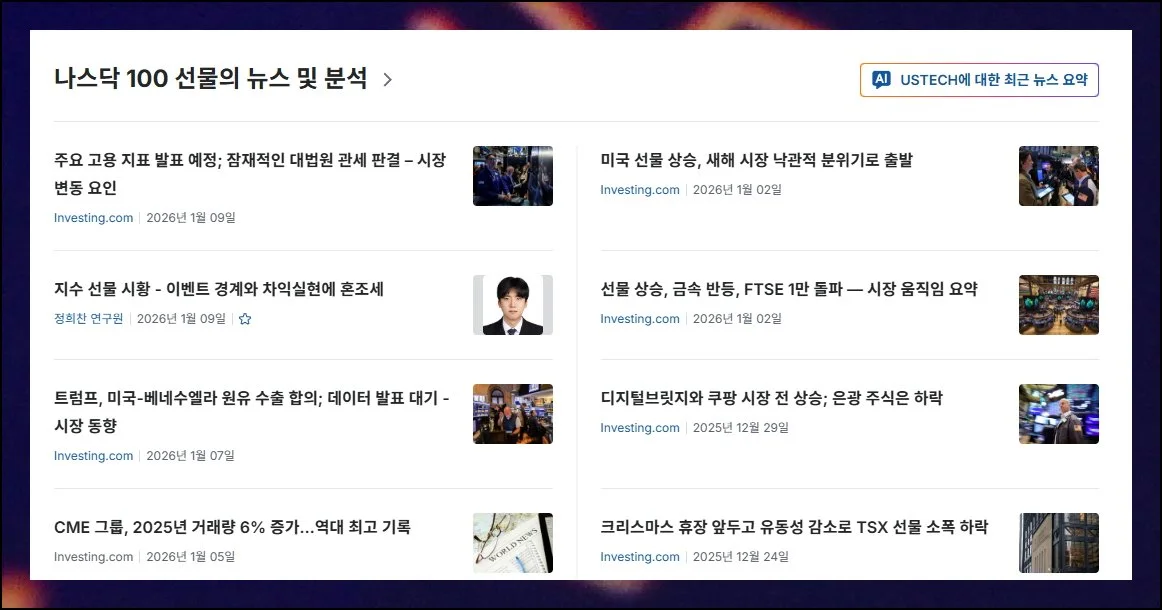Save 정희찬 article with the star icon

(x=245, y=319)
